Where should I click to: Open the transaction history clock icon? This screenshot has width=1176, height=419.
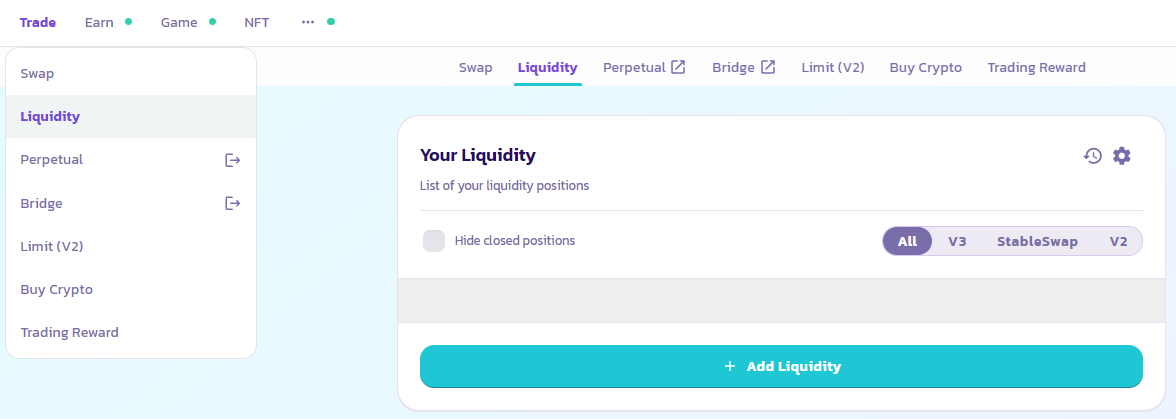tap(1093, 156)
